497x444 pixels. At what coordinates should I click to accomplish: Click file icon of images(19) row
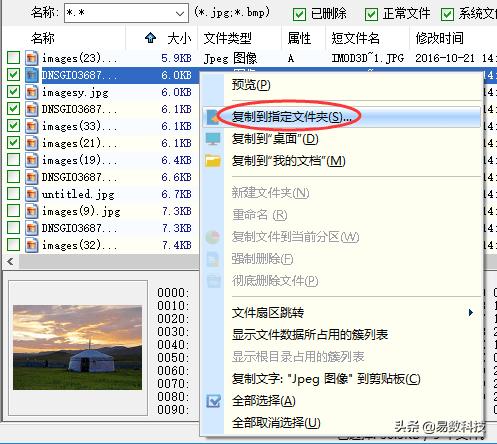click(31, 160)
